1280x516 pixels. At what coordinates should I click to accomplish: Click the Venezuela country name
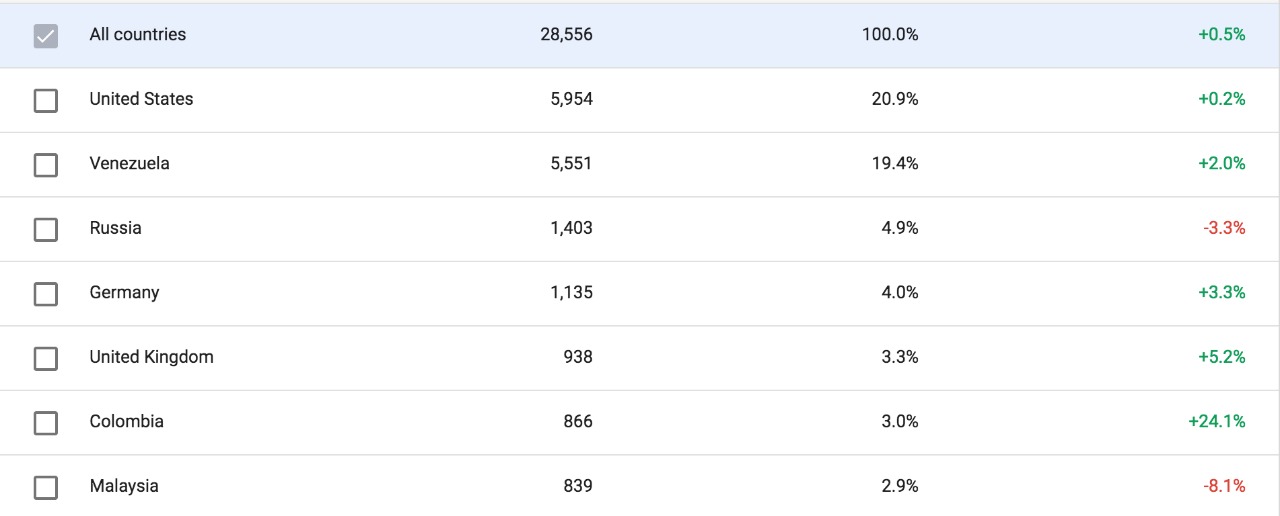tap(129, 163)
